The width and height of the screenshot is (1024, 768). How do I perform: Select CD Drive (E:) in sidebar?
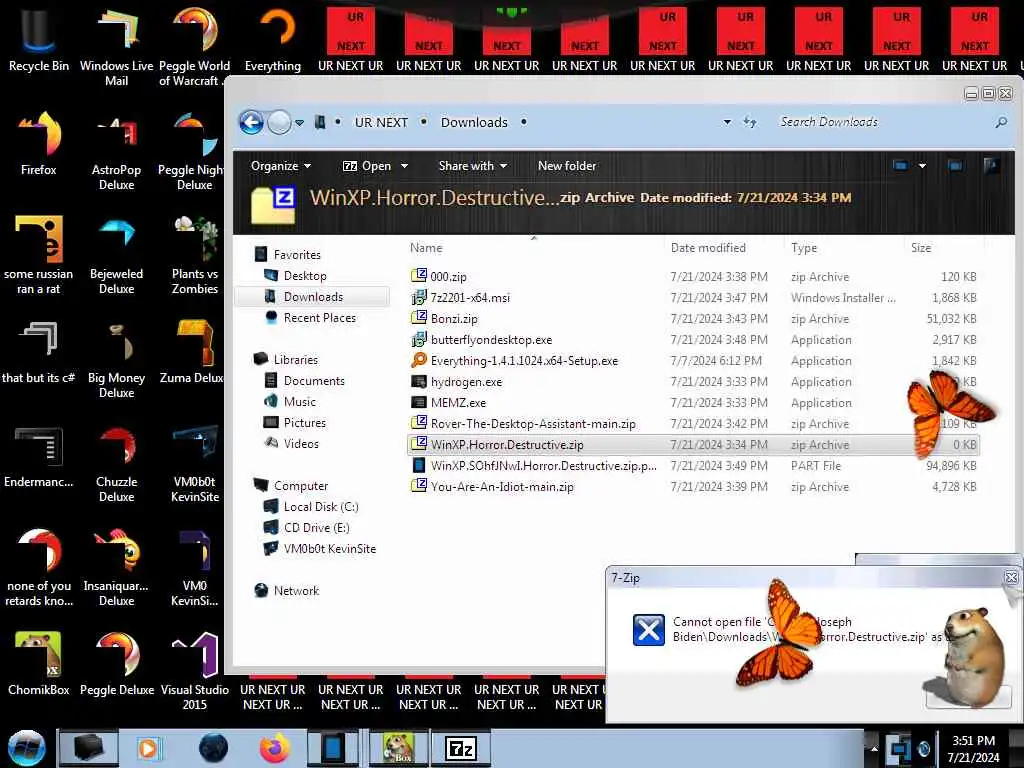click(316, 528)
